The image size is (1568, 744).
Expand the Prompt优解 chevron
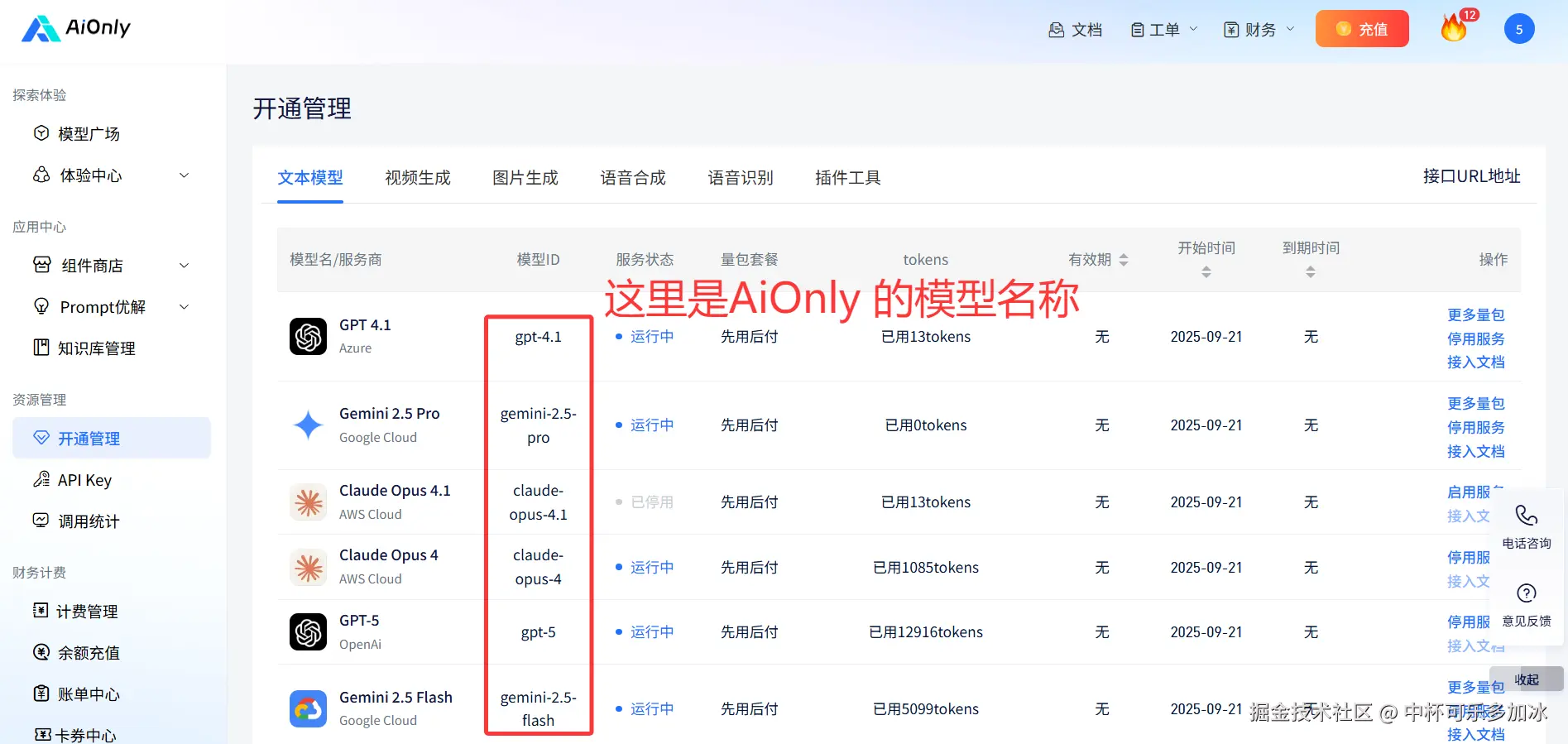click(x=185, y=307)
